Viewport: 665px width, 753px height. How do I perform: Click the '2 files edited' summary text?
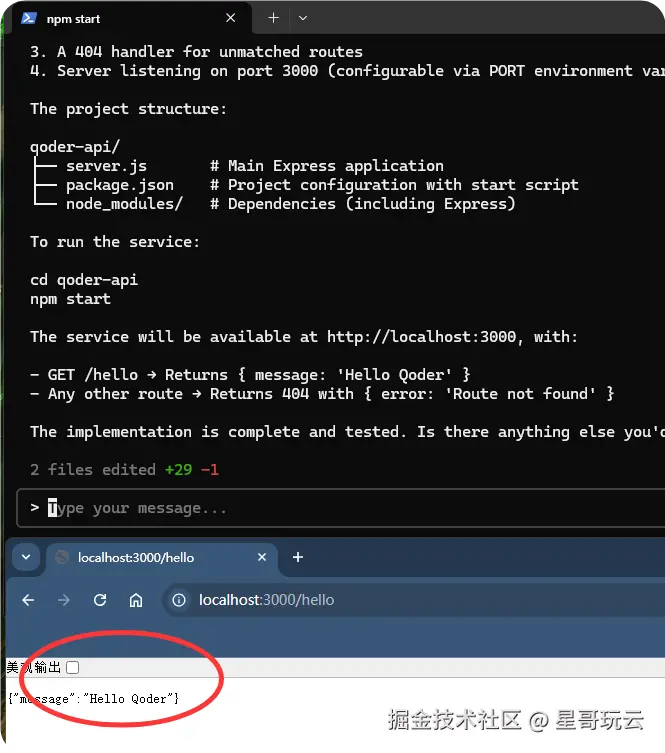pyautogui.click(x=93, y=469)
